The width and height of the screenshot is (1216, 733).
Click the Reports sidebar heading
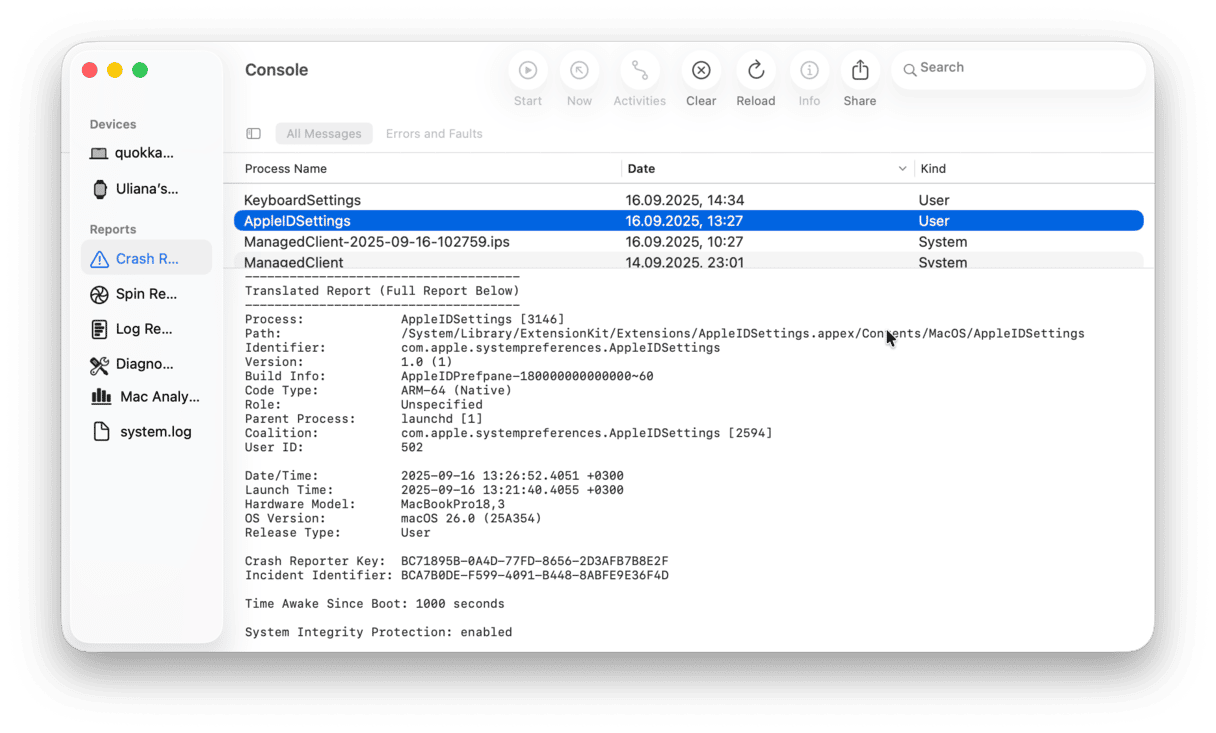pyautogui.click(x=113, y=230)
